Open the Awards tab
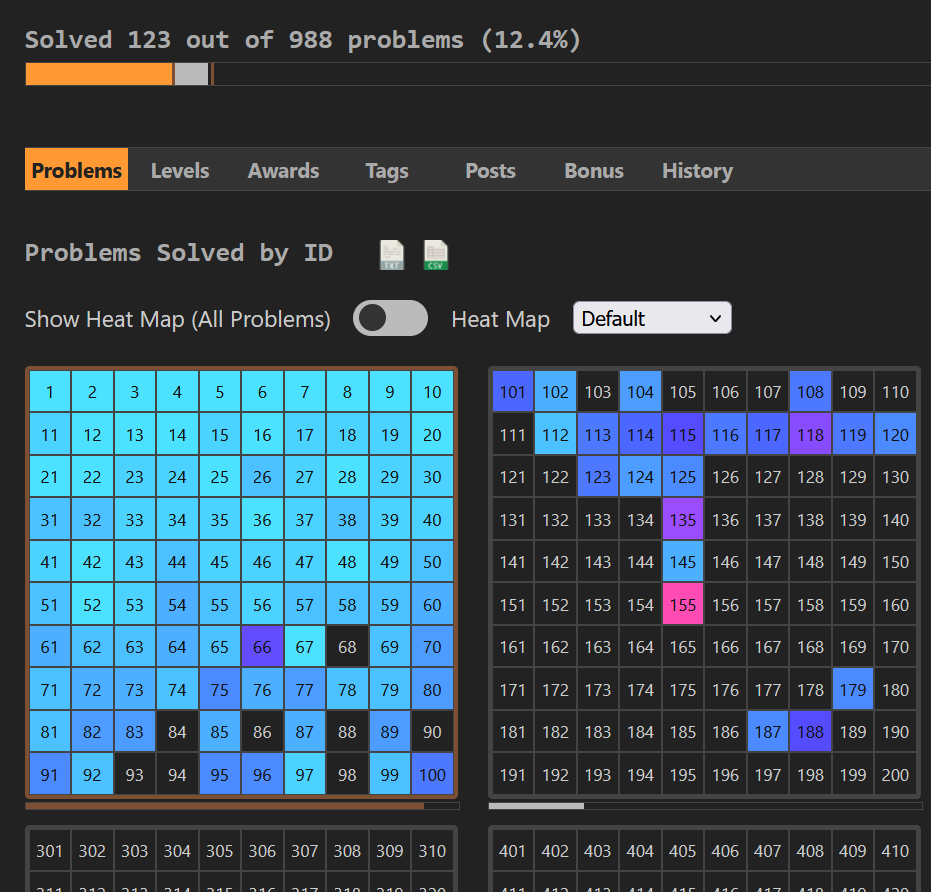The height and width of the screenshot is (892, 931). (283, 171)
